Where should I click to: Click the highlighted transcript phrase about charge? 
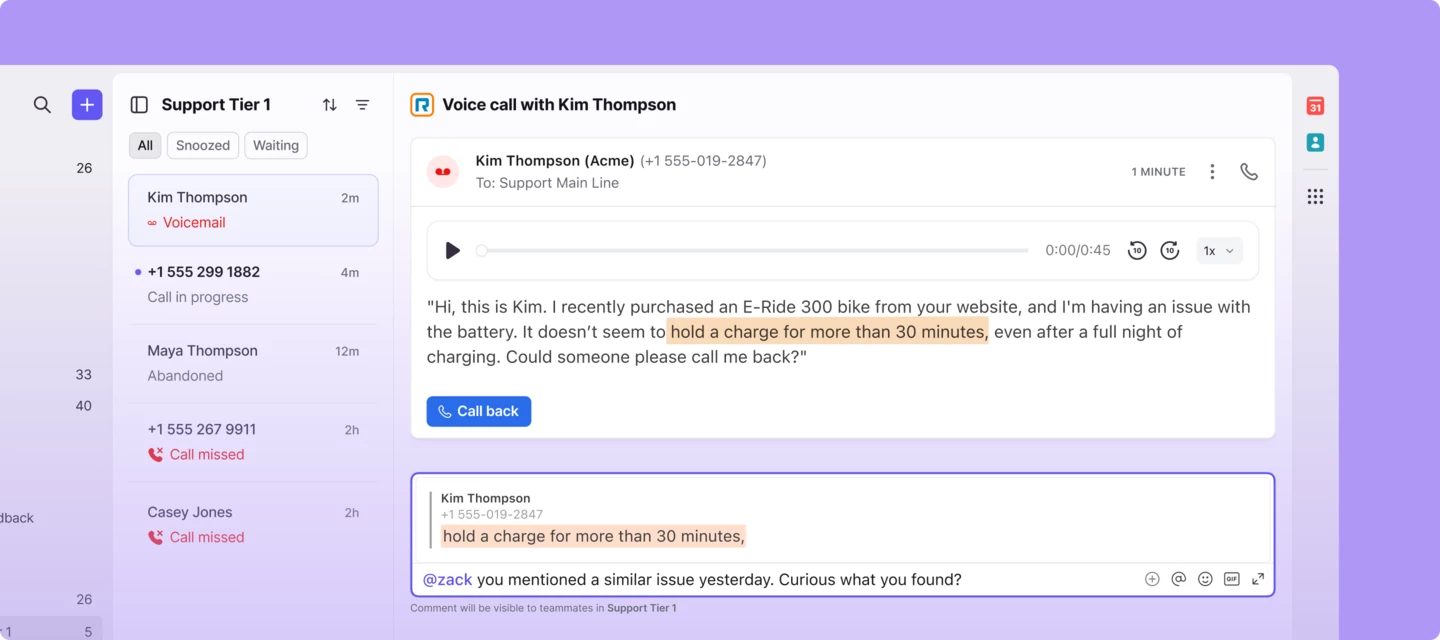829,332
